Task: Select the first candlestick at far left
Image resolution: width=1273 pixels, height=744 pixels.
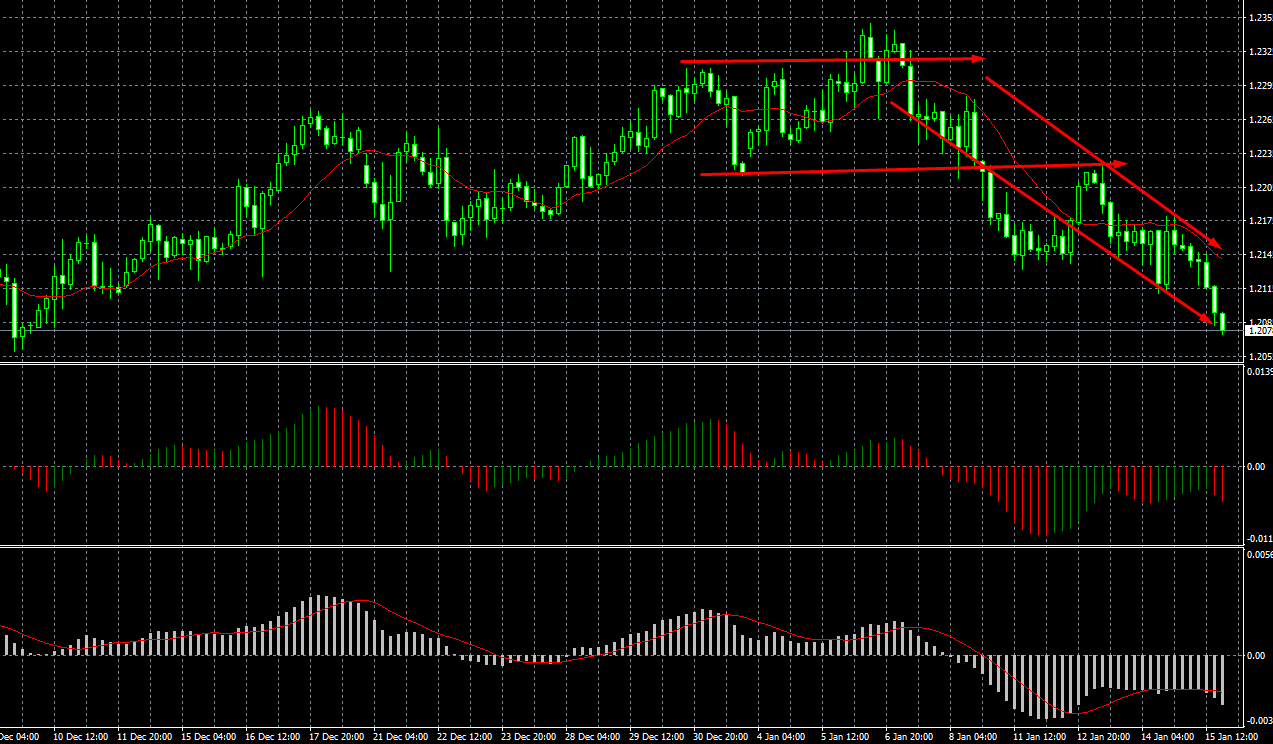Action: [6, 277]
